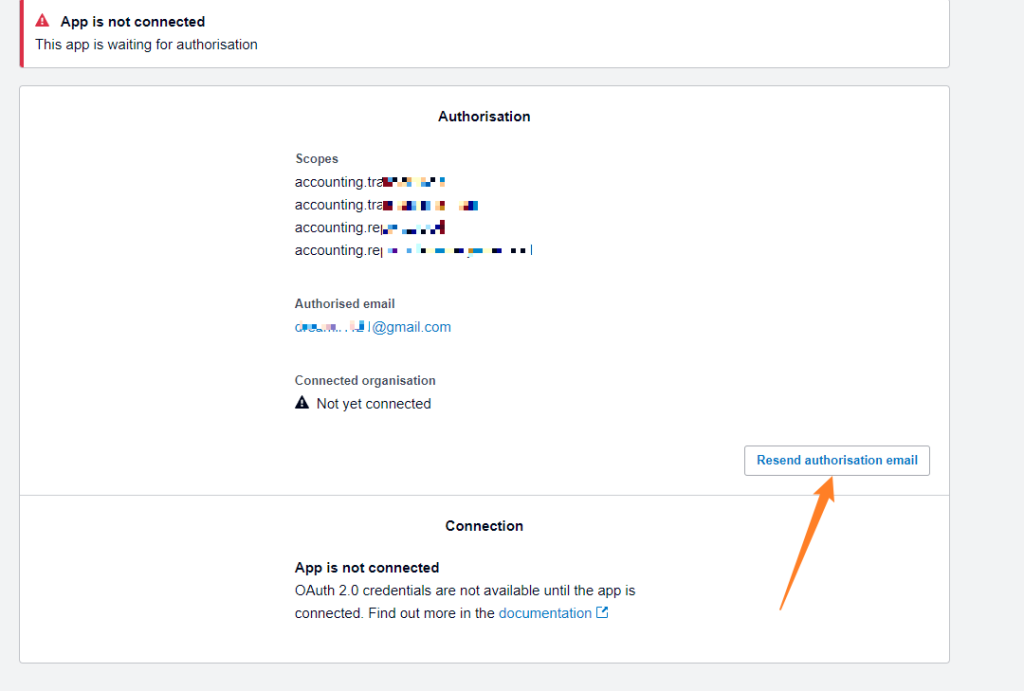Click Resend authorisation email
1024x691 pixels.
coord(836,460)
